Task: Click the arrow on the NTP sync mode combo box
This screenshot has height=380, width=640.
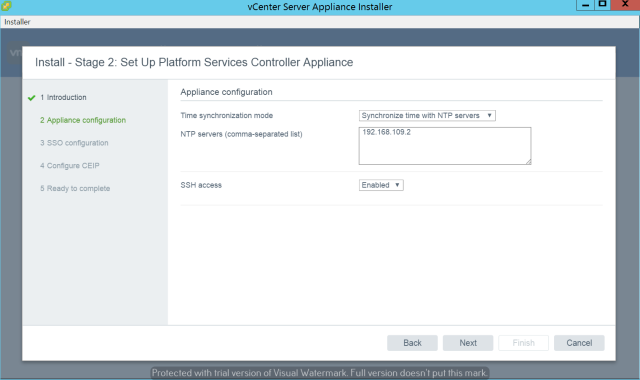Action: [x=489, y=116]
